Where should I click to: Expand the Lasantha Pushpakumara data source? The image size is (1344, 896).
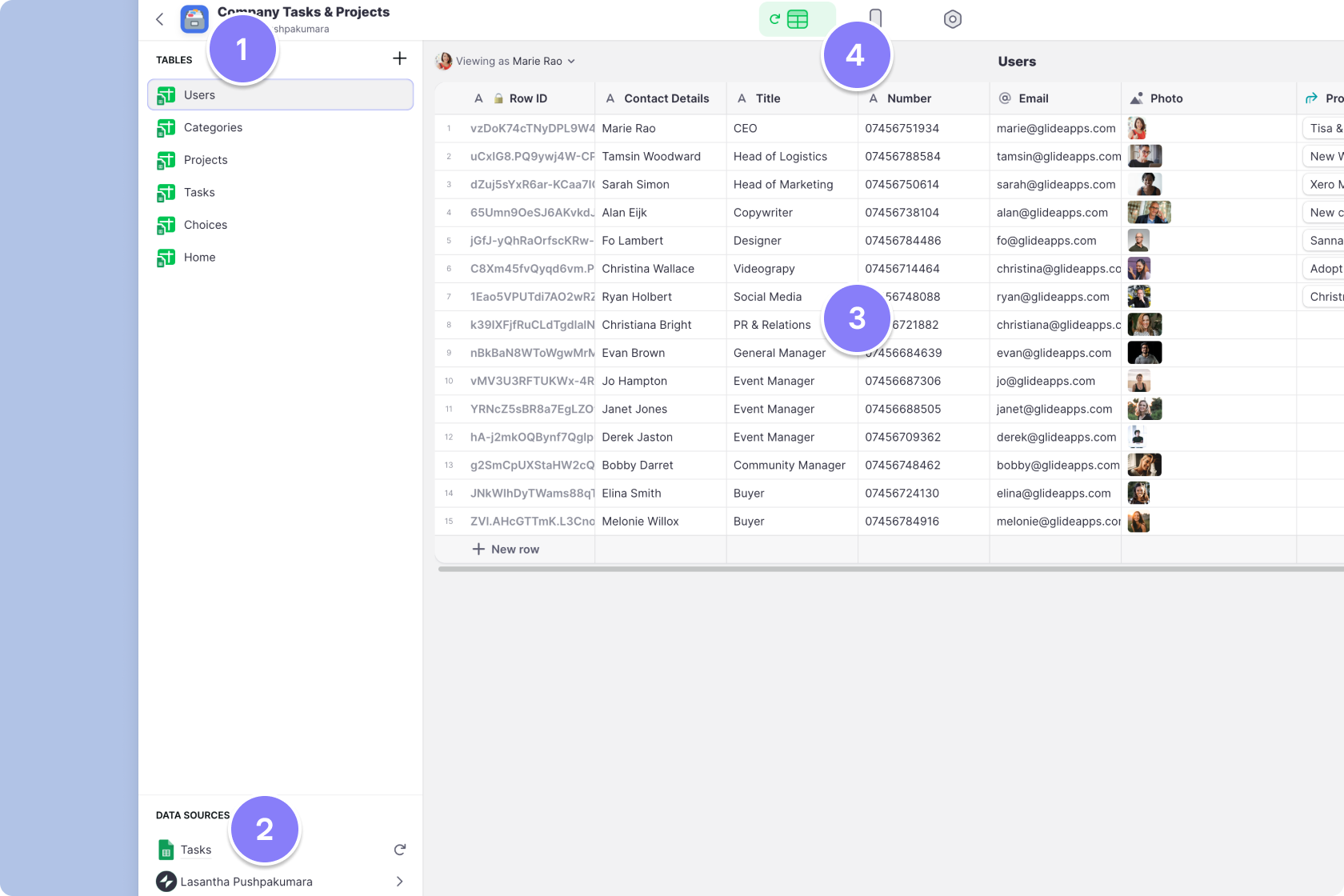click(398, 882)
